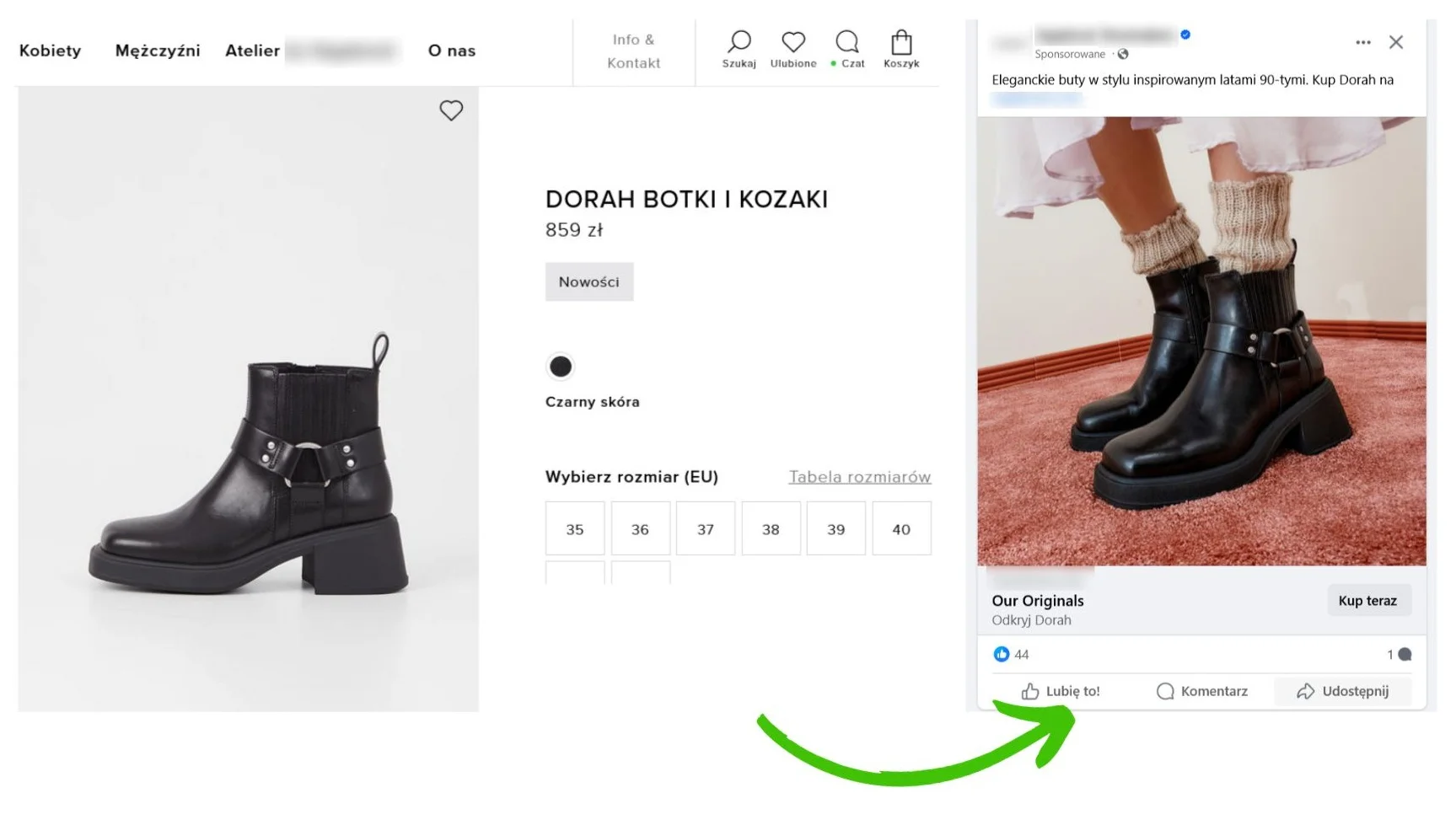Go to the O nas page

[x=452, y=51]
